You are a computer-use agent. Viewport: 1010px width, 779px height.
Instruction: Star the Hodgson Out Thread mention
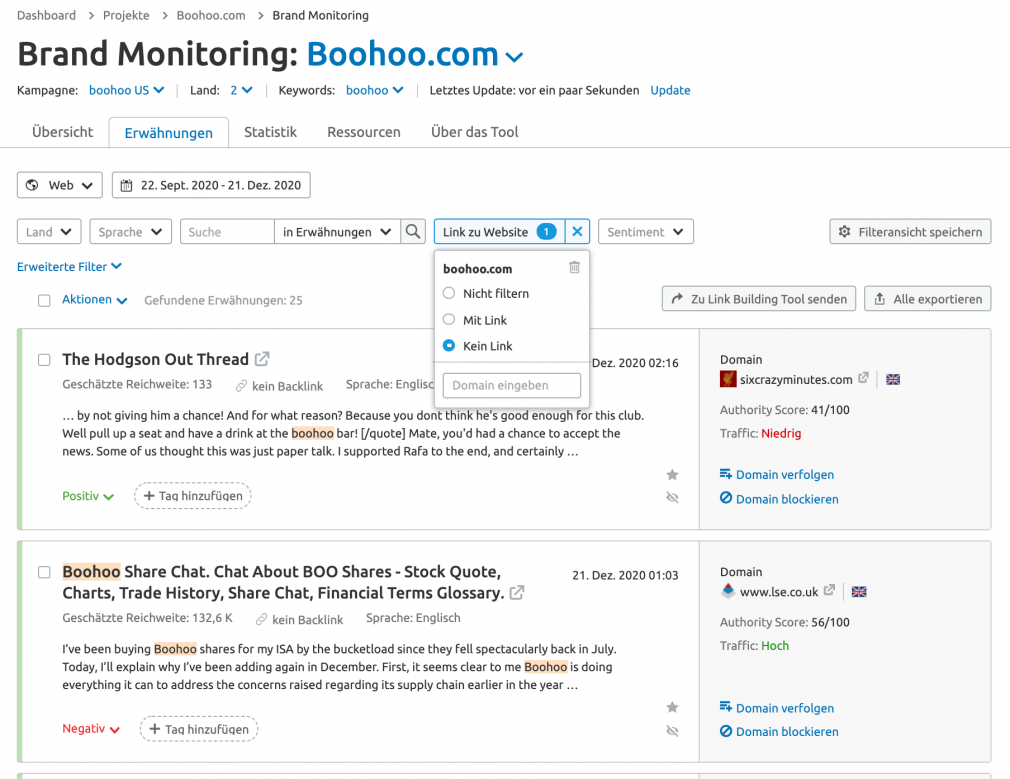tap(672, 475)
